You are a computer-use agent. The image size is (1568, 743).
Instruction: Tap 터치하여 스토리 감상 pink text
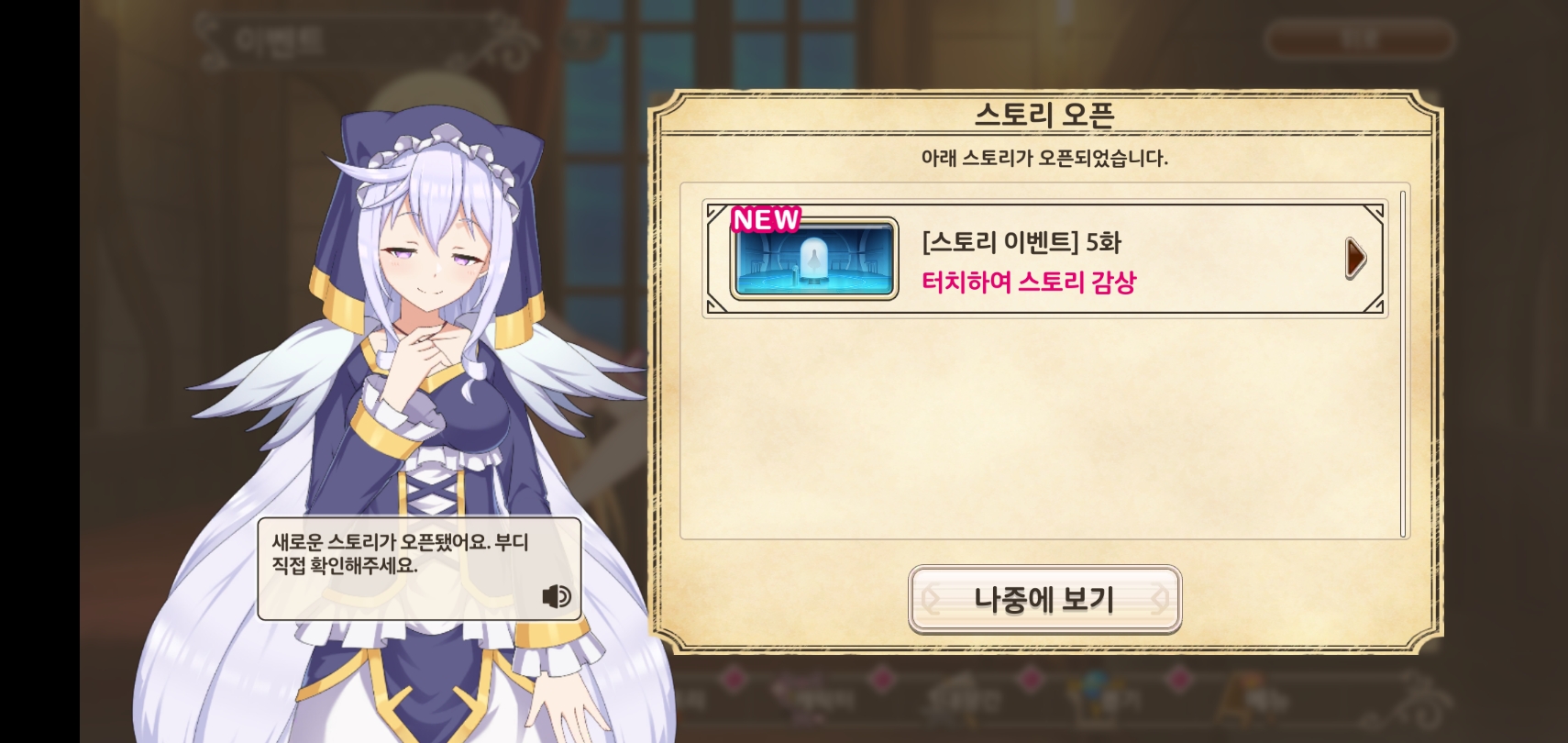point(1029,282)
